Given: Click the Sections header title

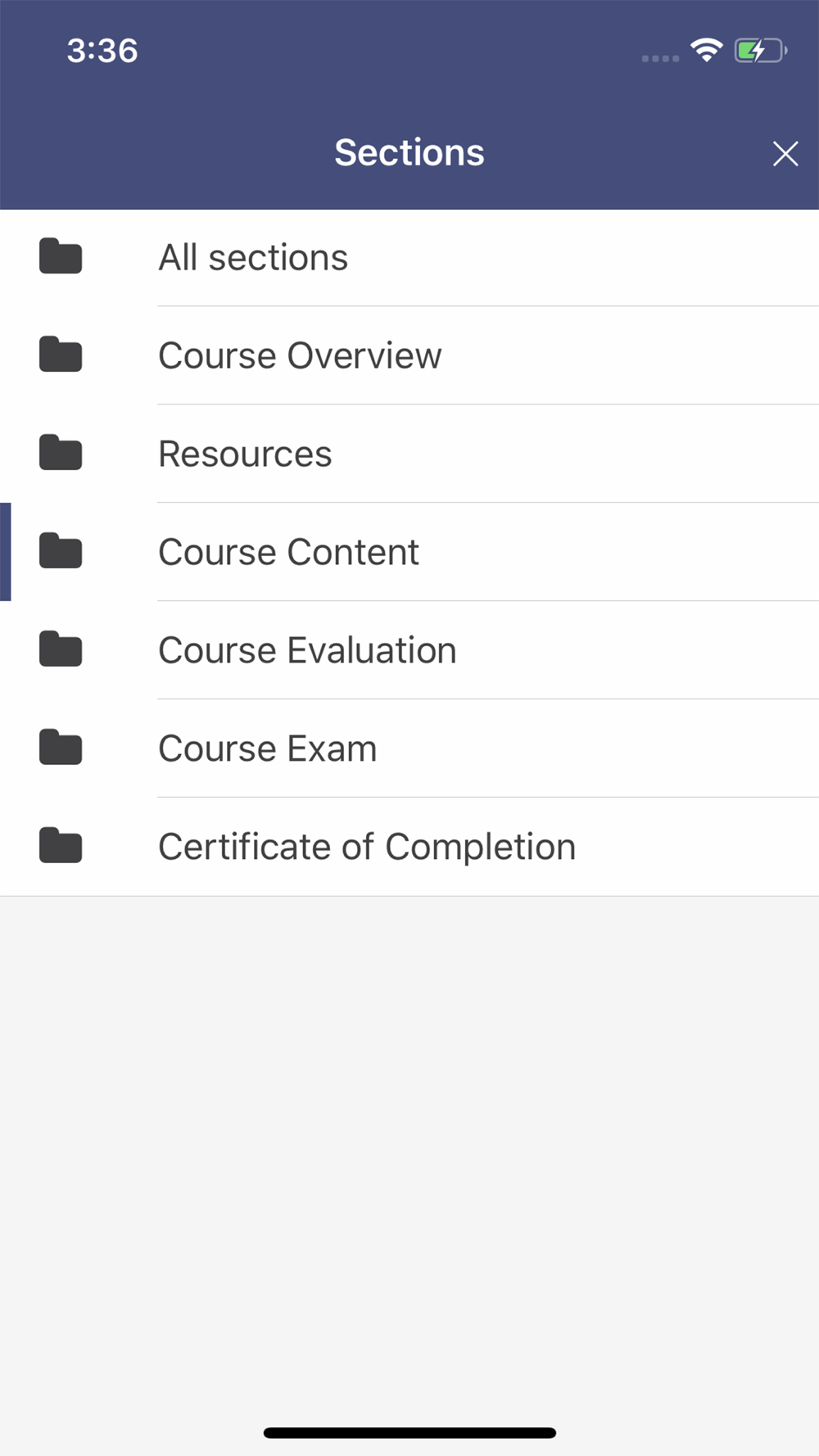Looking at the screenshot, I should (x=409, y=152).
